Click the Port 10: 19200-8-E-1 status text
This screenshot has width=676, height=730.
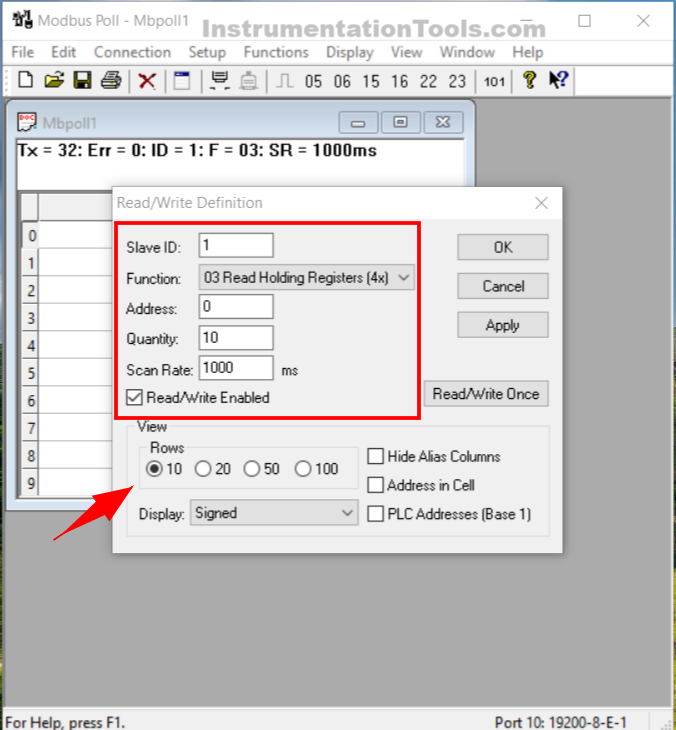pyautogui.click(x=561, y=722)
